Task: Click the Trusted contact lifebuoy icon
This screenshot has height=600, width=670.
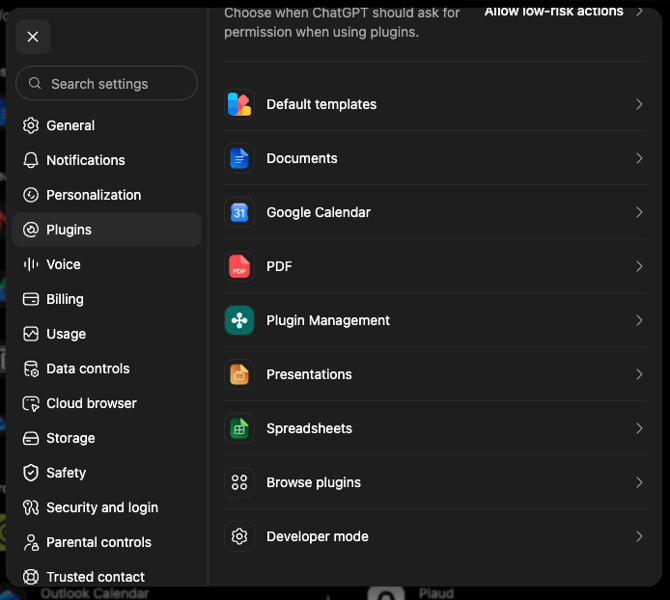Action: [31, 577]
